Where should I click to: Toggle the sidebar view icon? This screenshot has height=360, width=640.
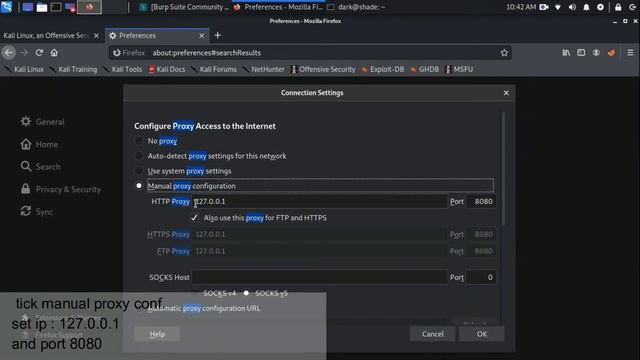click(x=581, y=53)
